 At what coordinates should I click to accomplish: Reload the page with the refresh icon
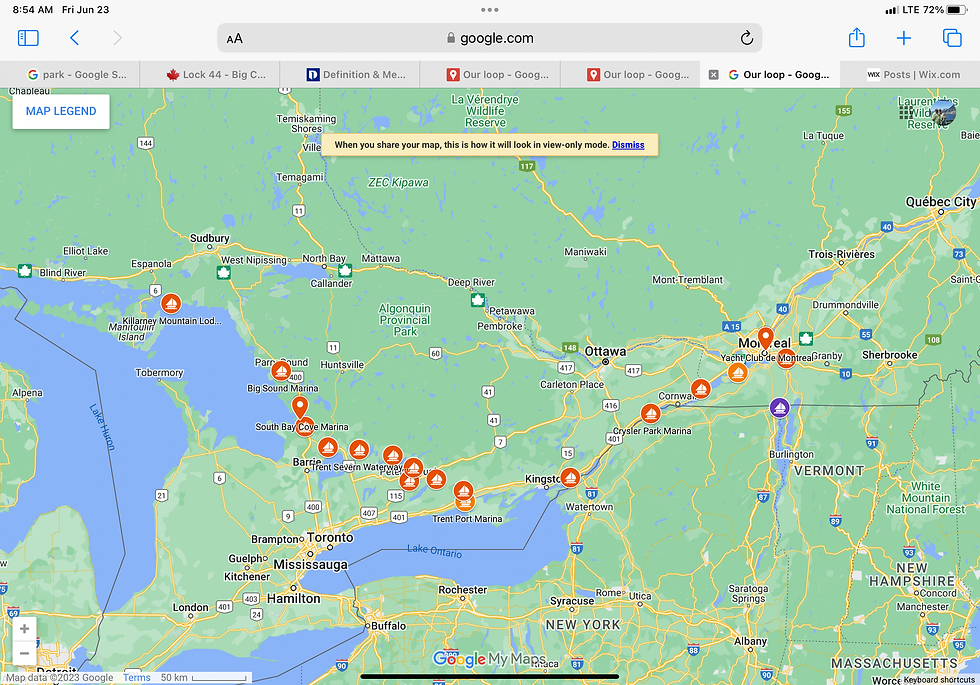point(746,38)
